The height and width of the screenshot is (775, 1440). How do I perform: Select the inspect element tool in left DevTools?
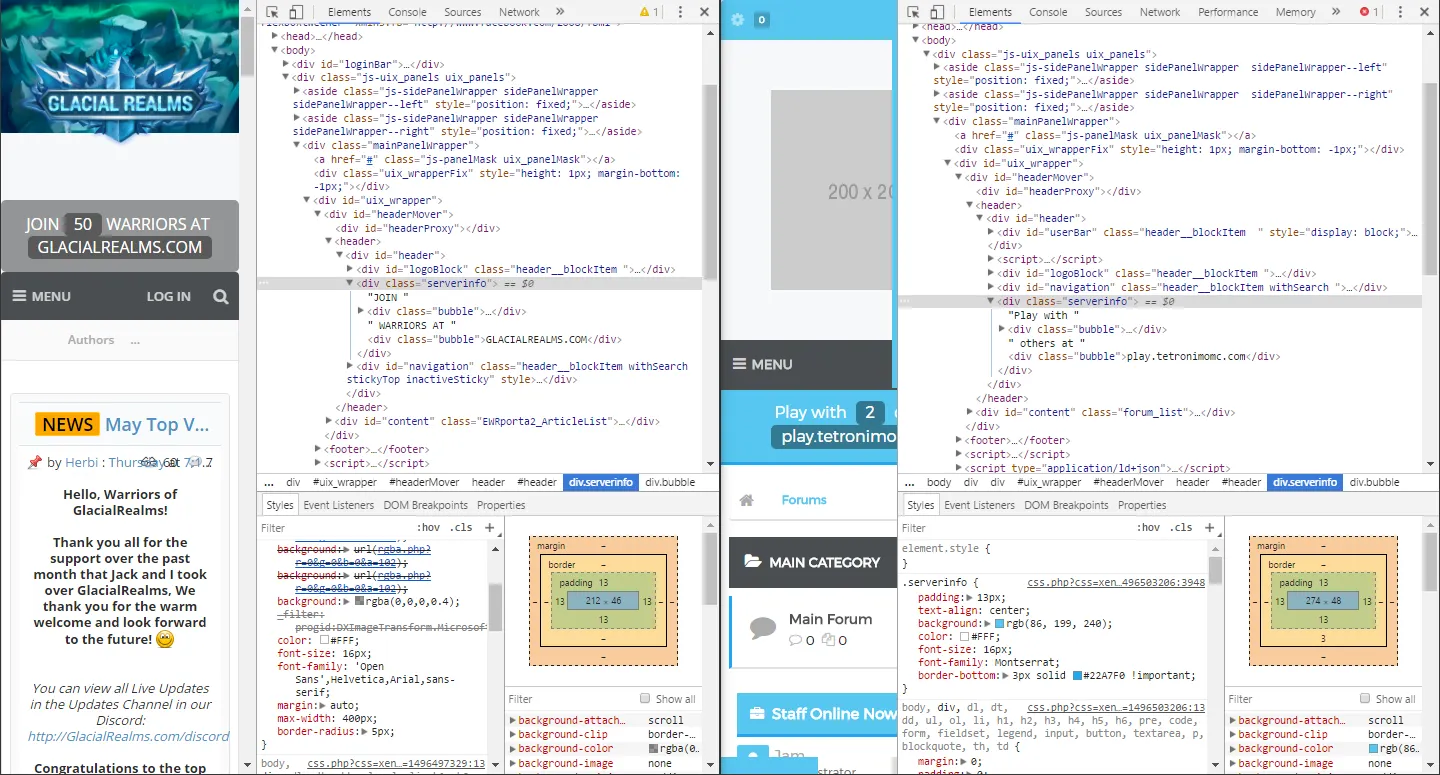[272, 12]
